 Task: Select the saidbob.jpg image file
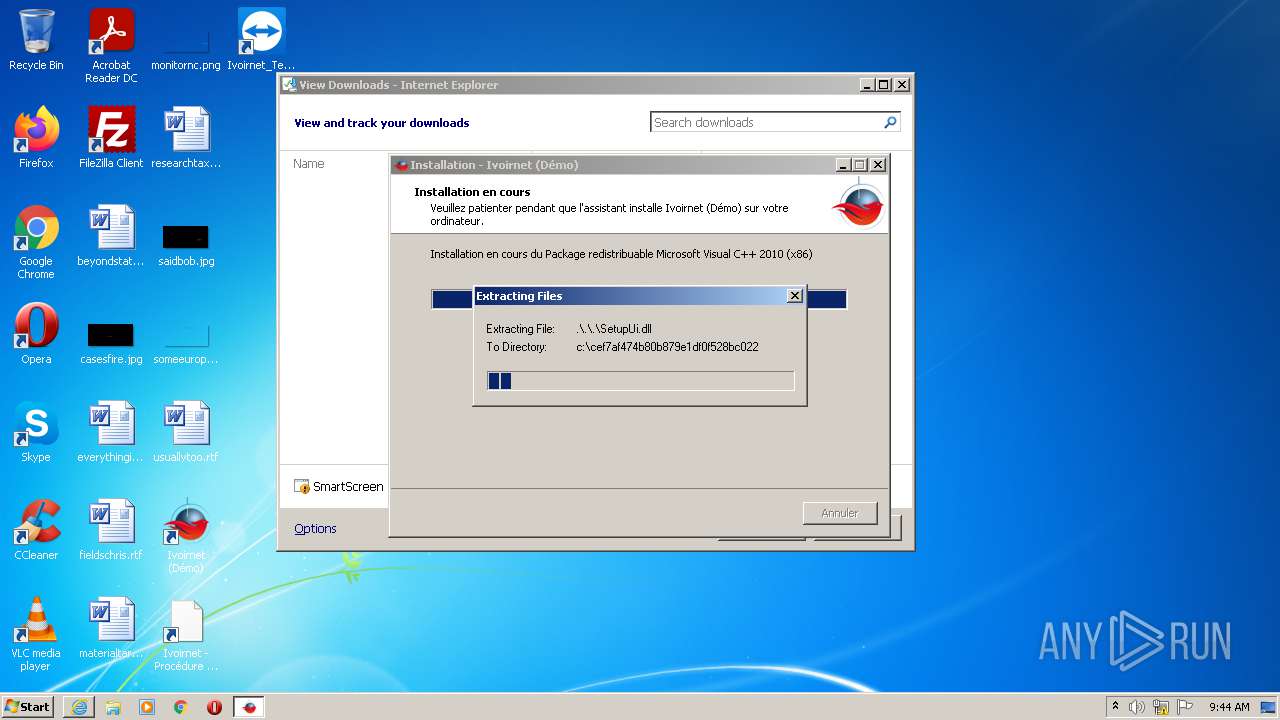[x=186, y=244]
